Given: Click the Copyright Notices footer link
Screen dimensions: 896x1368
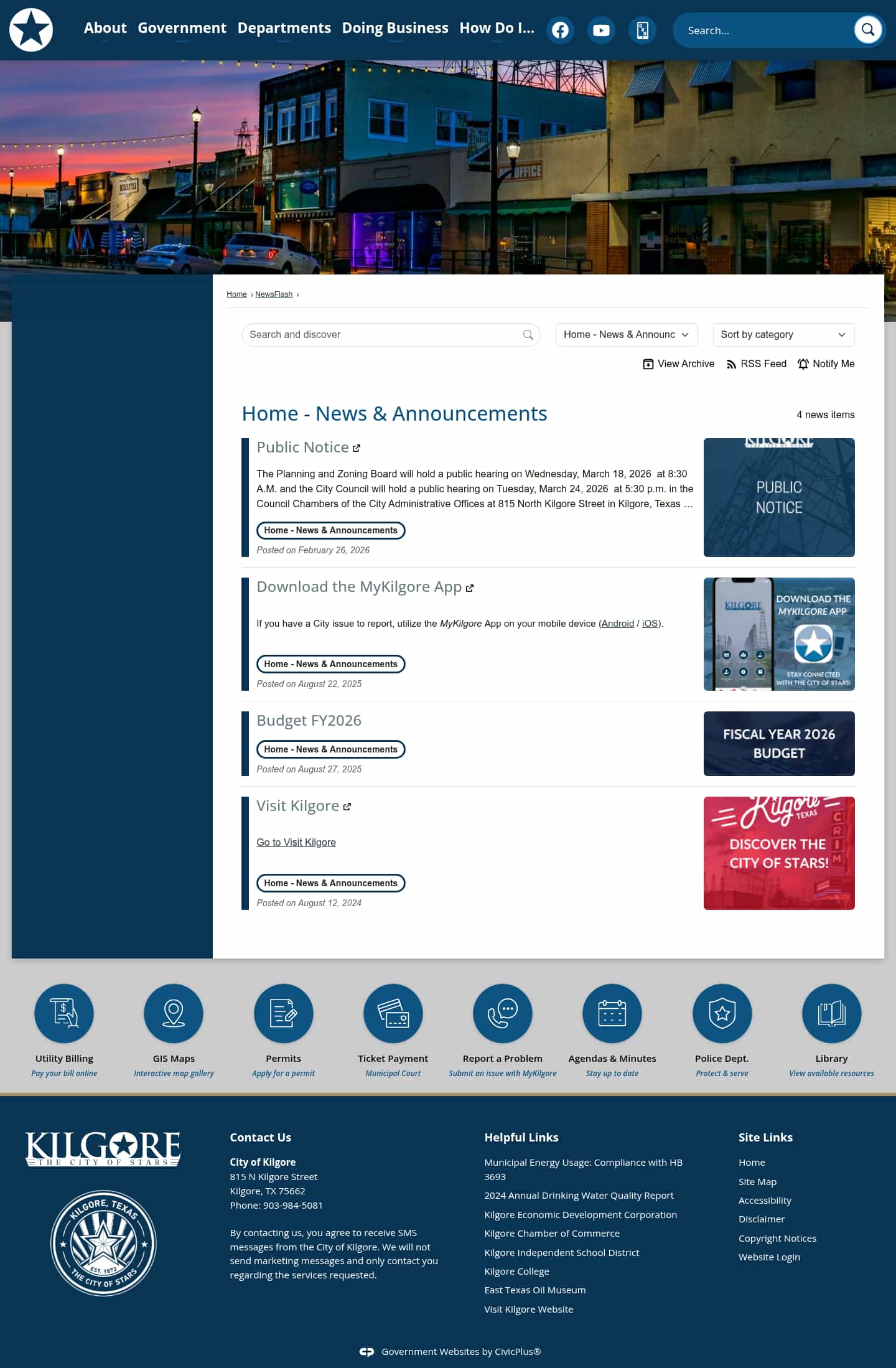Looking at the screenshot, I should point(777,1239).
